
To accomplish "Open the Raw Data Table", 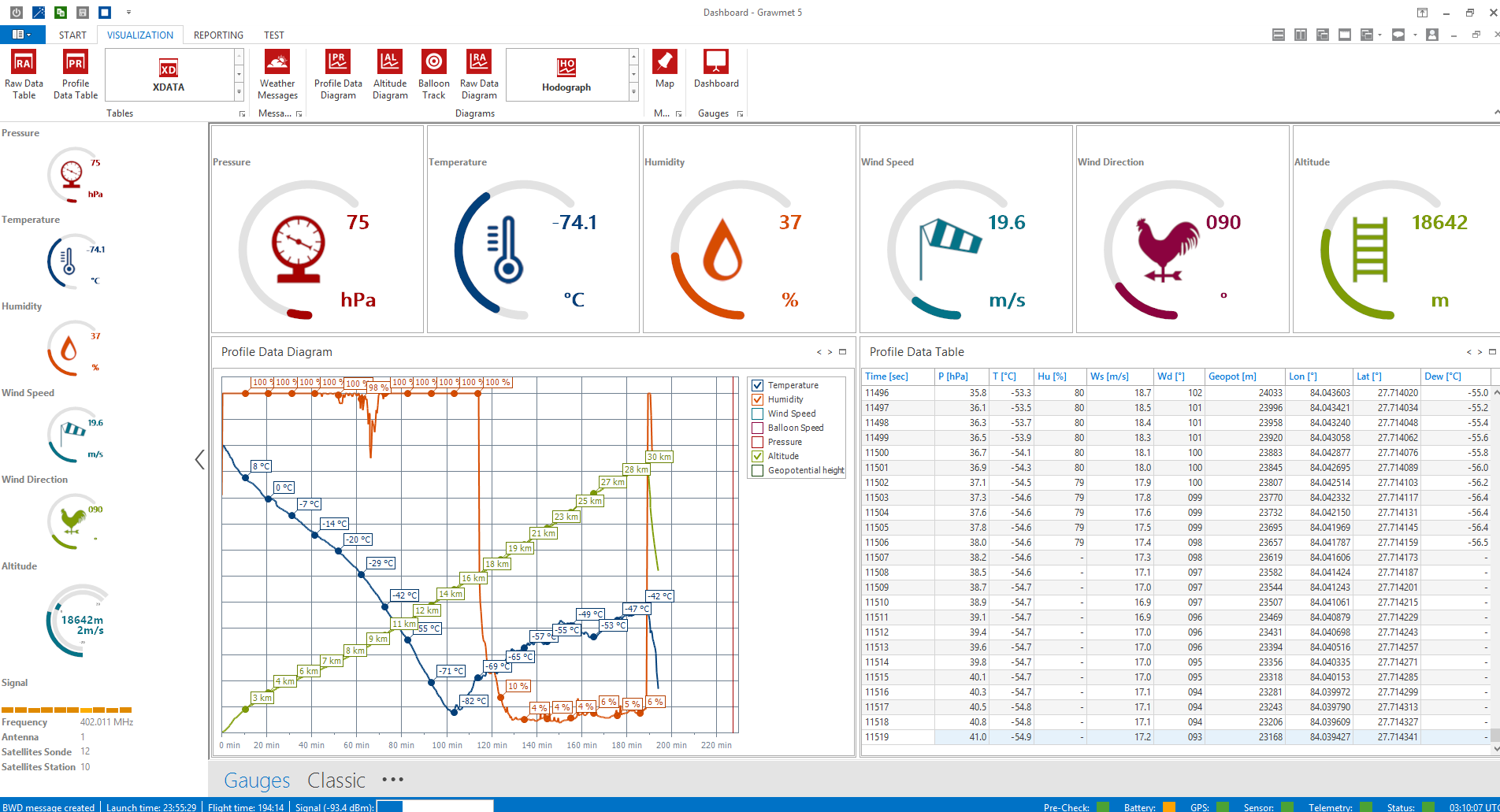I will click(24, 74).
